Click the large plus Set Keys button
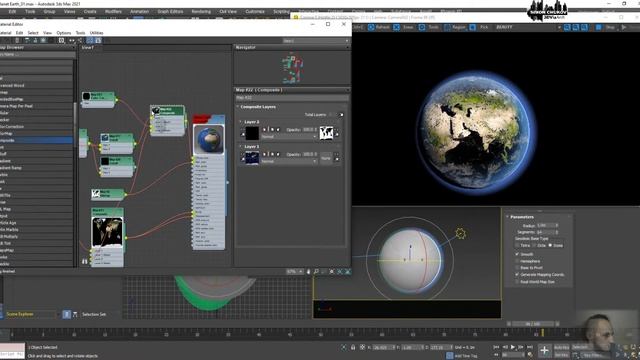This screenshot has height=360, width=640. [544, 351]
